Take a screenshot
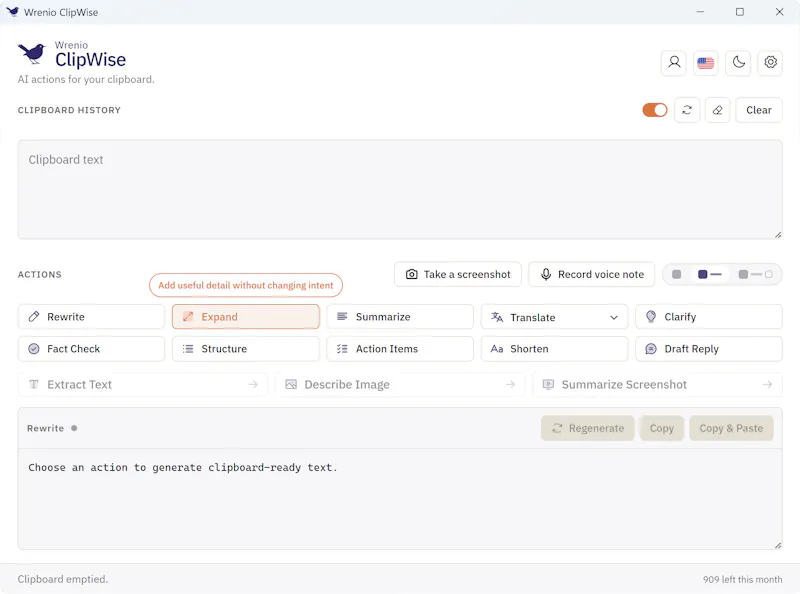 [x=458, y=275]
